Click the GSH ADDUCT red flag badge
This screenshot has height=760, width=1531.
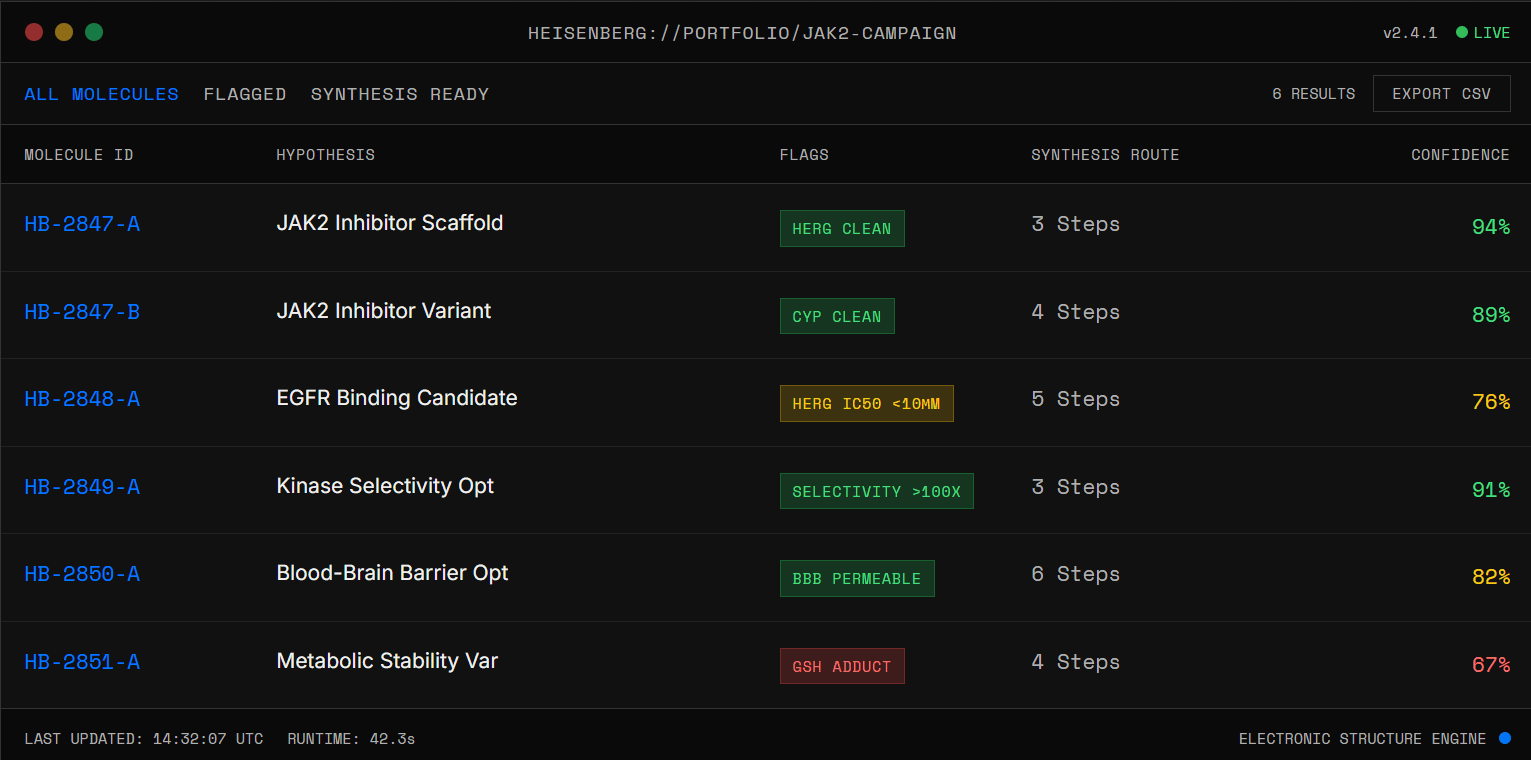coord(842,667)
